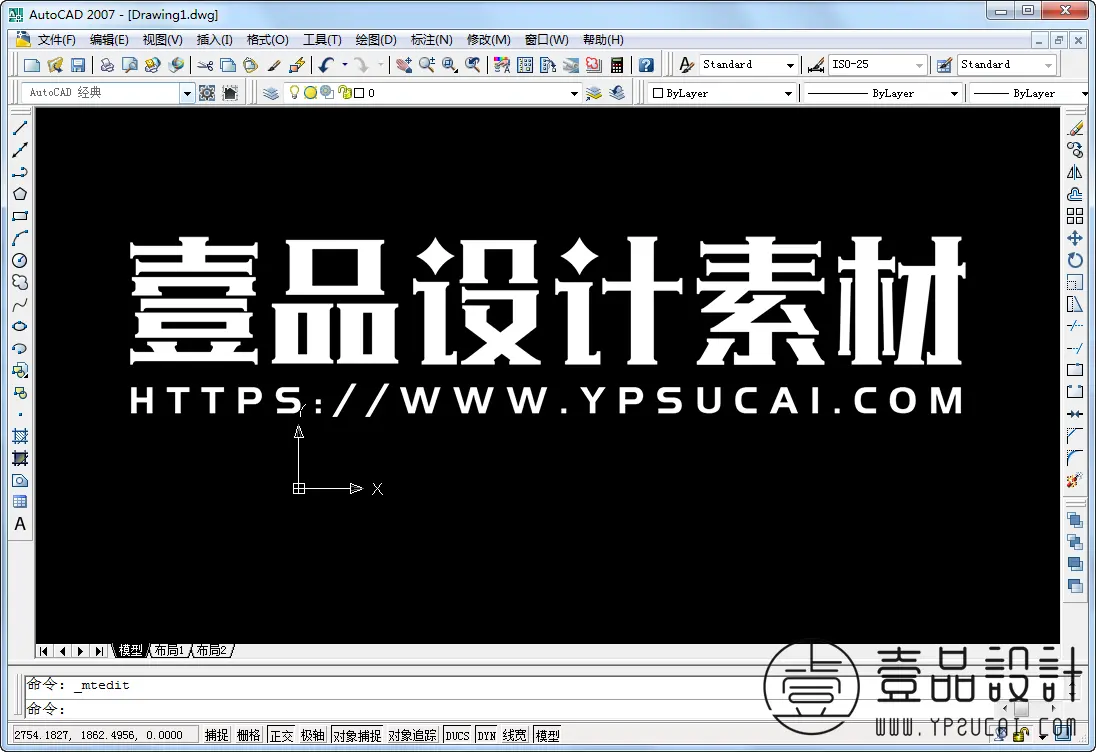Click layer 0 color swatch
The width and height of the screenshot is (1096, 752).
[x=359, y=93]
